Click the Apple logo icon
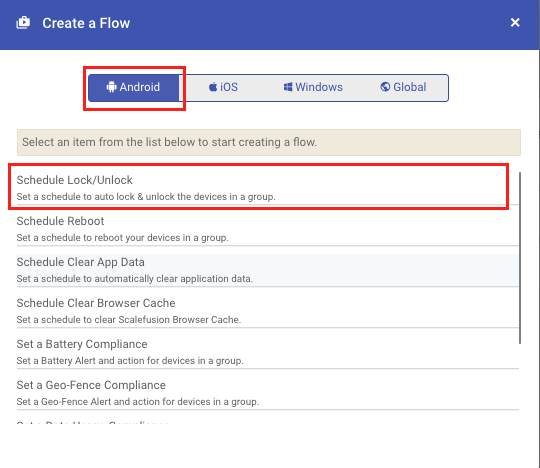This screenshot has height=468, width=540. [213, 87]
